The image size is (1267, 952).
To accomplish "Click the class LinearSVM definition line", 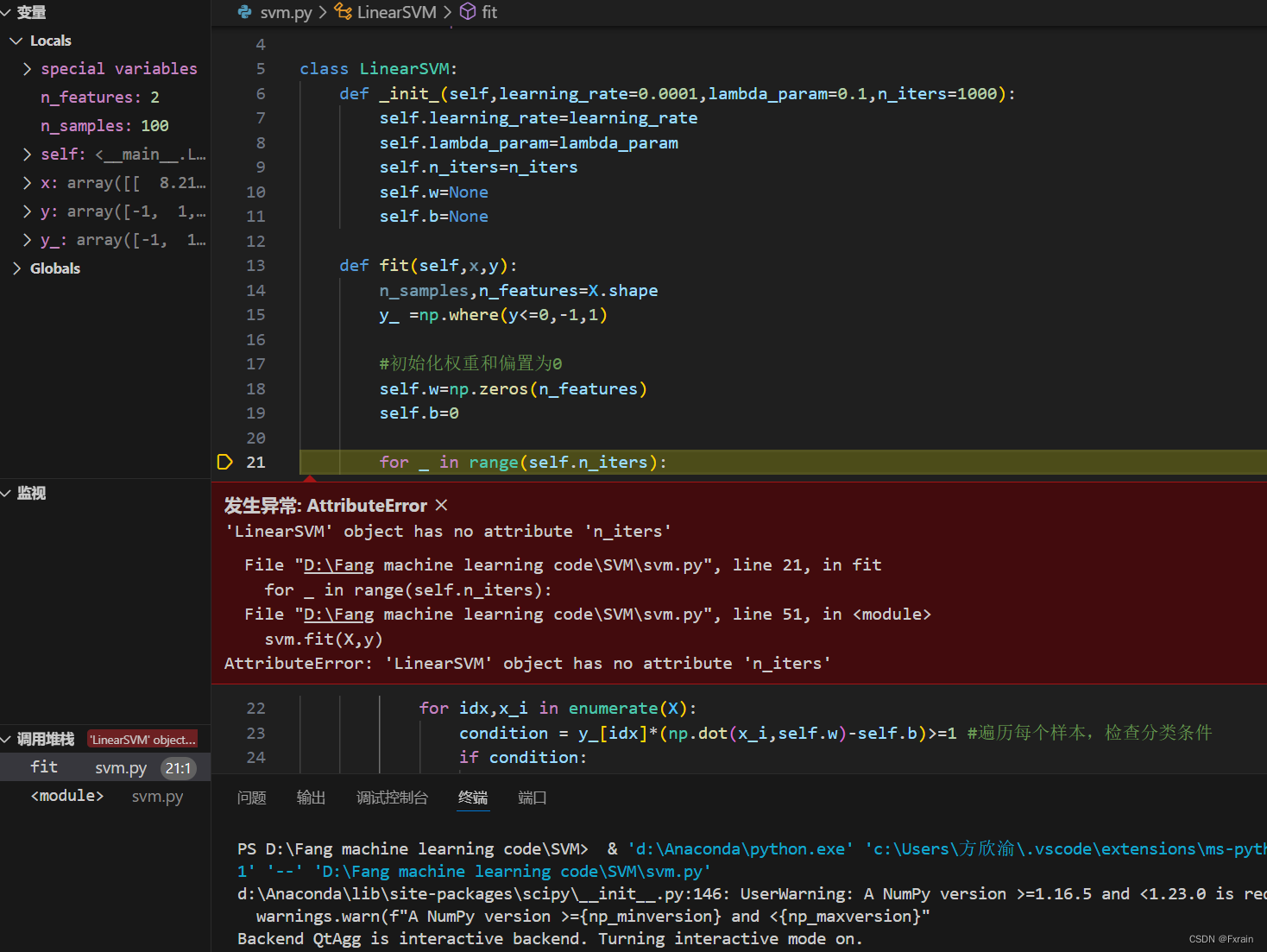I will [378, 69].
